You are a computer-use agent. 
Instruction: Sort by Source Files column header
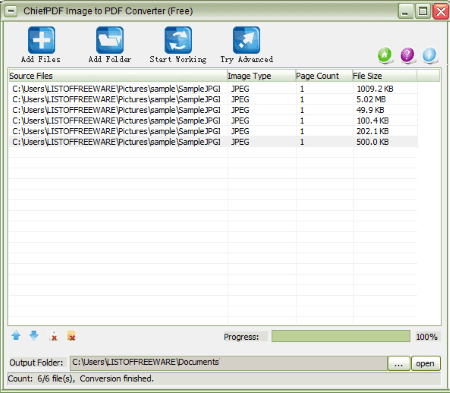[x=118, y=76]
